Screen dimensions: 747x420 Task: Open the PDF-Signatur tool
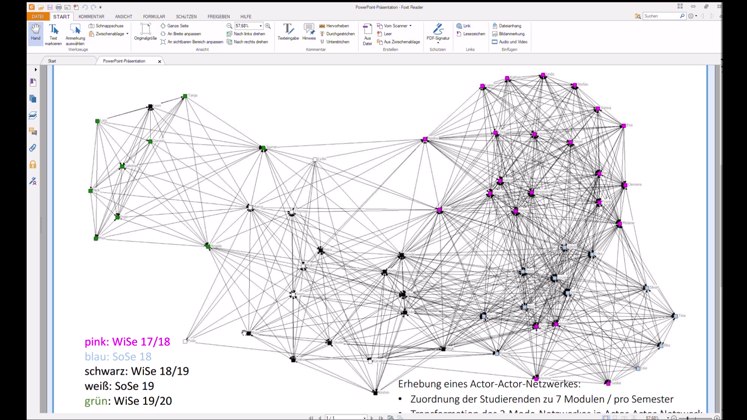[x=438, y=33]
